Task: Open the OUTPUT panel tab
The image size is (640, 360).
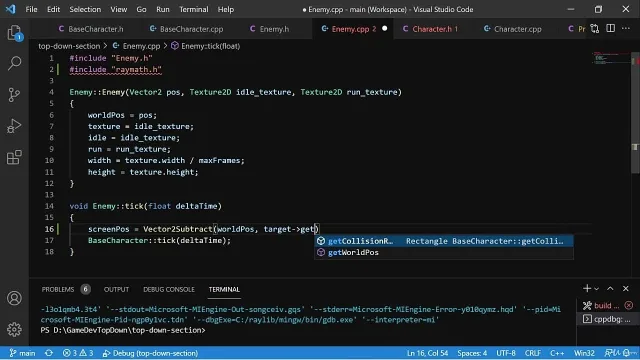Action: (x=116, y=289)
